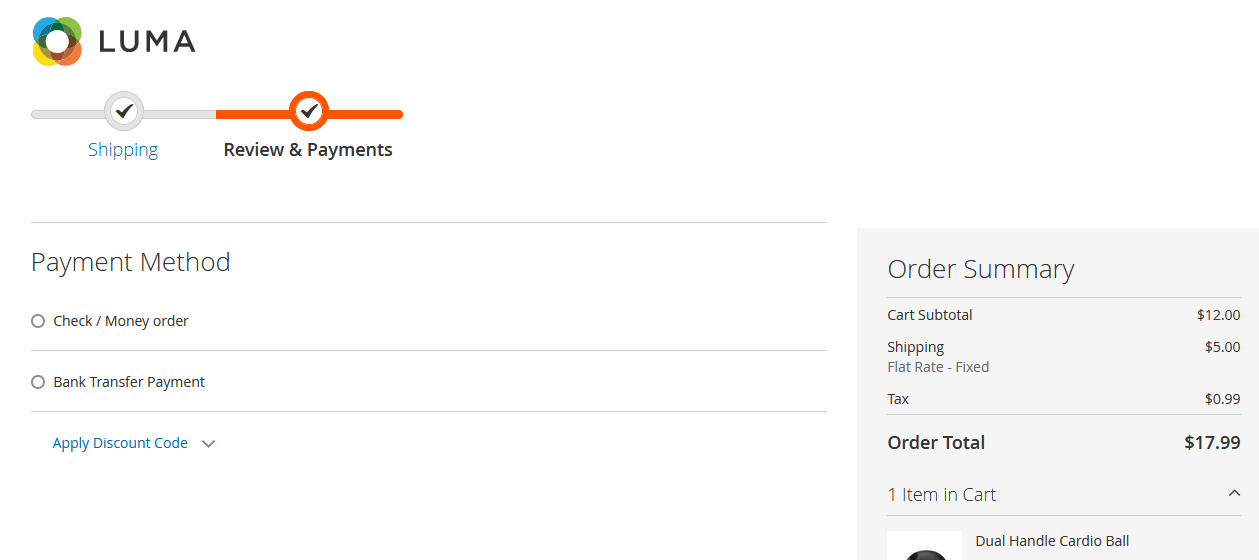Click the Luma logo icon
The height and width of the screenshot is (560, 1259).
click(57, 41)
